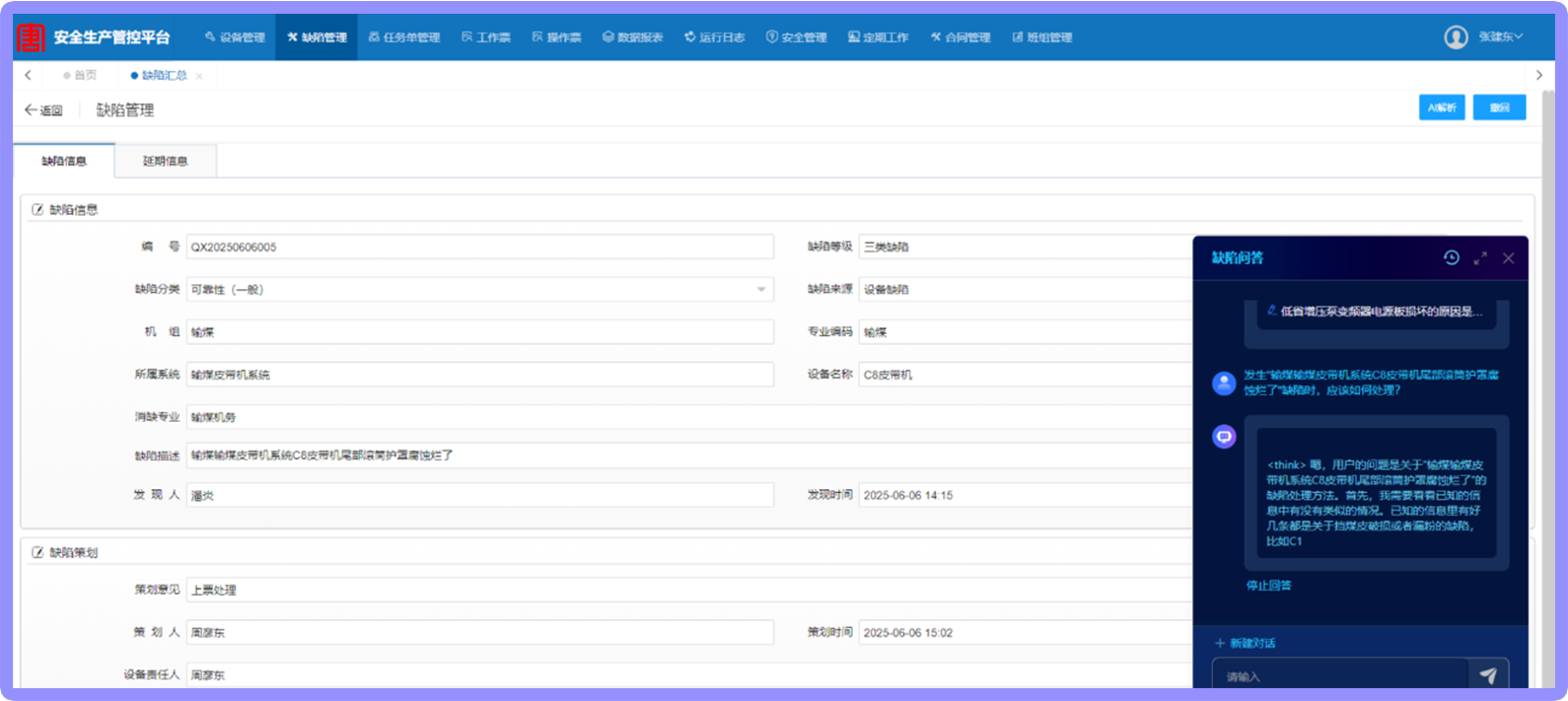Close the 缺陷问答 panel

point(1508,258)
